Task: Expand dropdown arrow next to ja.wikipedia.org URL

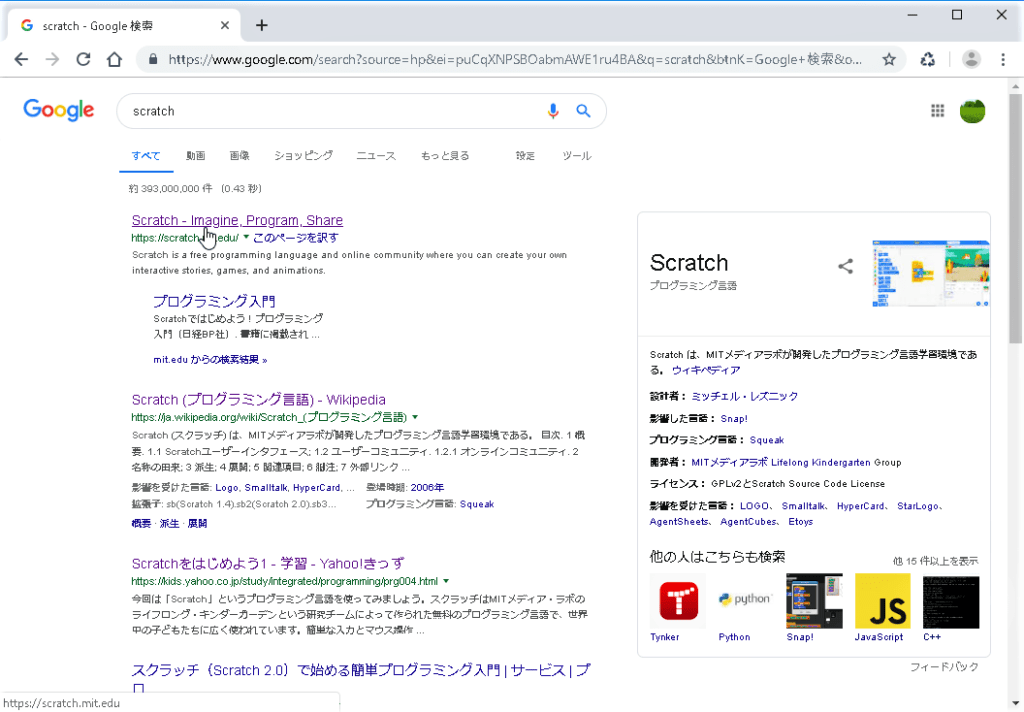Action: (x=415, y=417)
